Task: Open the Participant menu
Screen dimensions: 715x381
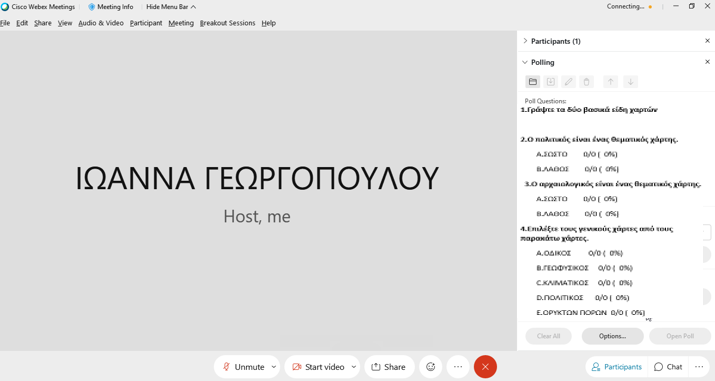Action: coord(146,23)
